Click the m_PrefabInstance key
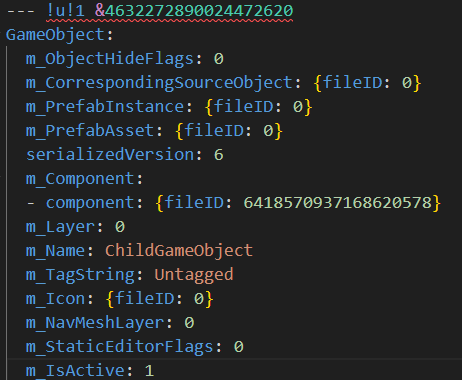This screenshot has height=380, width=462. 105,107
